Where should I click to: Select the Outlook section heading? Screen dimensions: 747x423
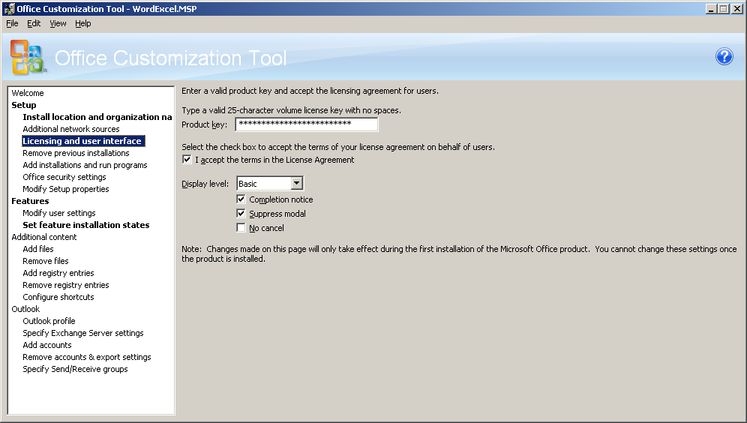26,309
